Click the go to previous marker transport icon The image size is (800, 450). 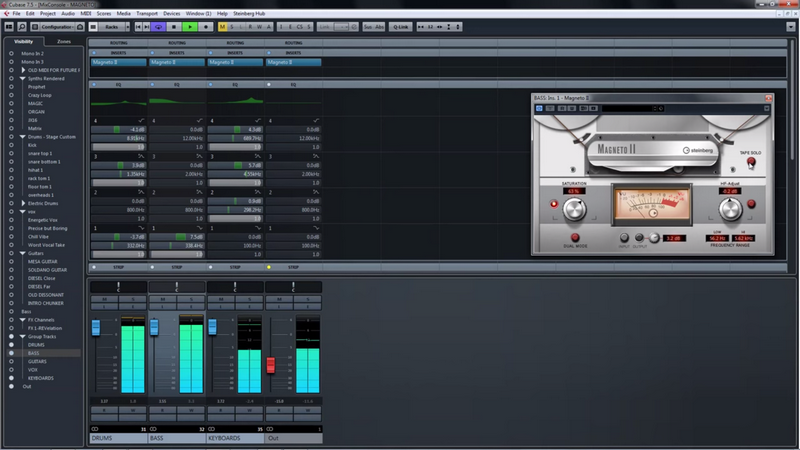[x=138, y=27]
